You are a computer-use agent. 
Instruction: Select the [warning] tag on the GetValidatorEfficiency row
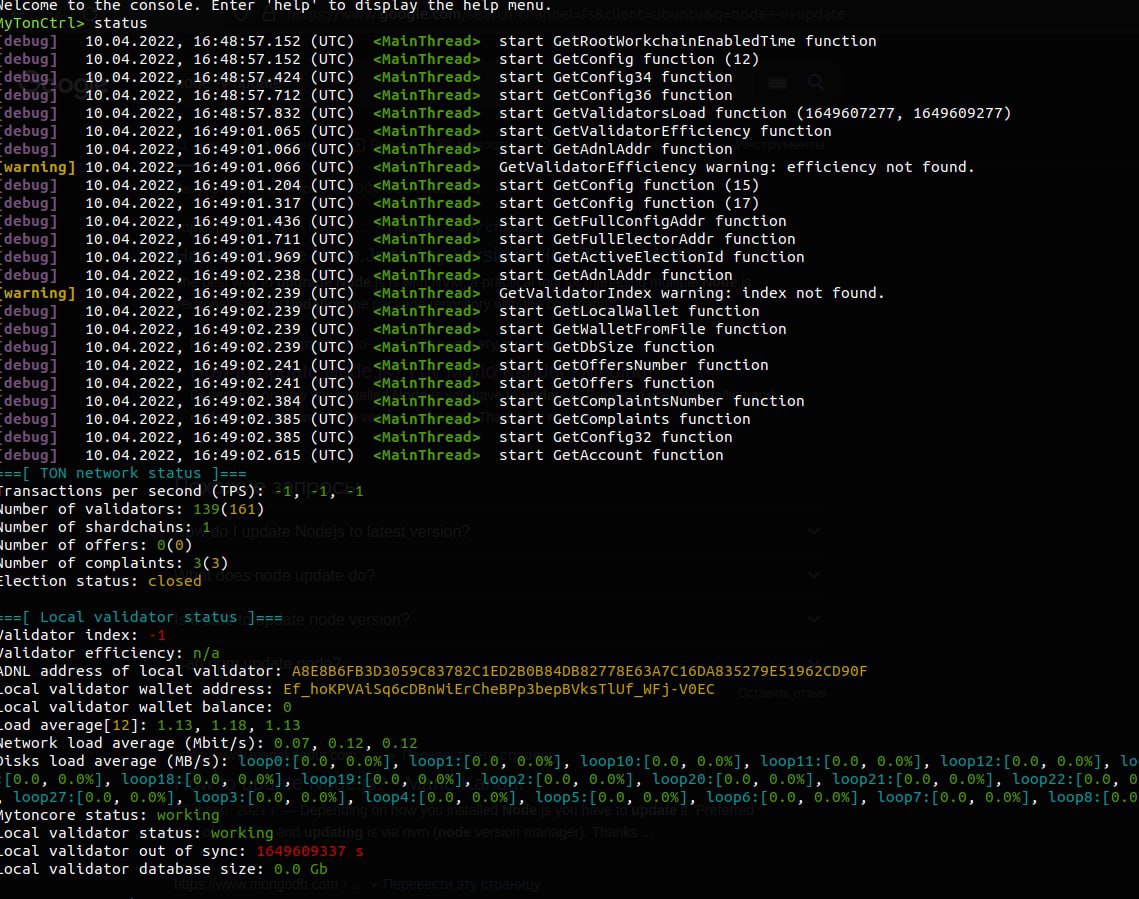click(x=38, y=167)
